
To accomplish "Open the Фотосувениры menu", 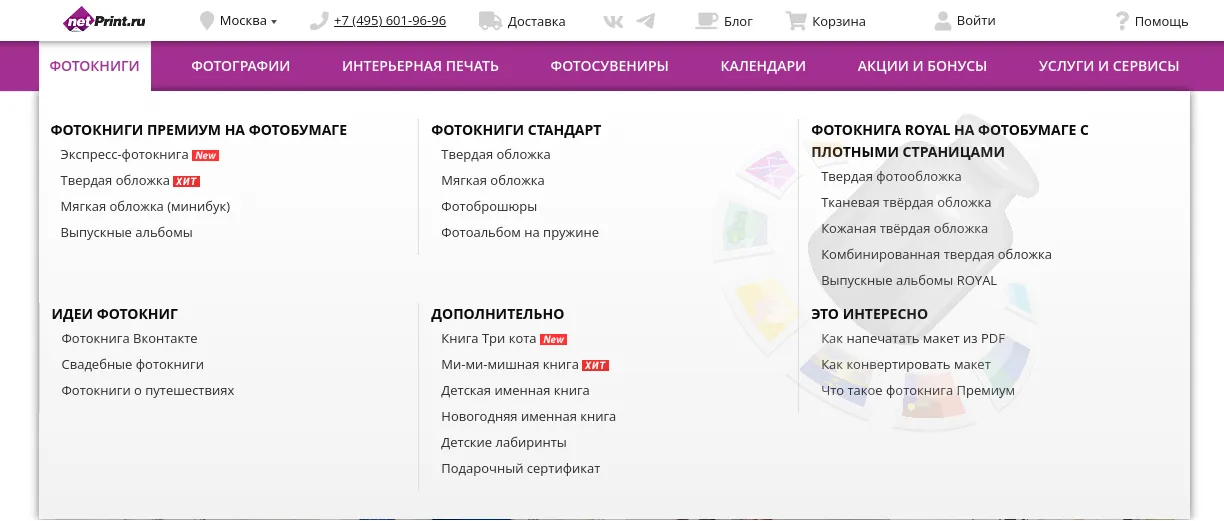I will (609, 66).
